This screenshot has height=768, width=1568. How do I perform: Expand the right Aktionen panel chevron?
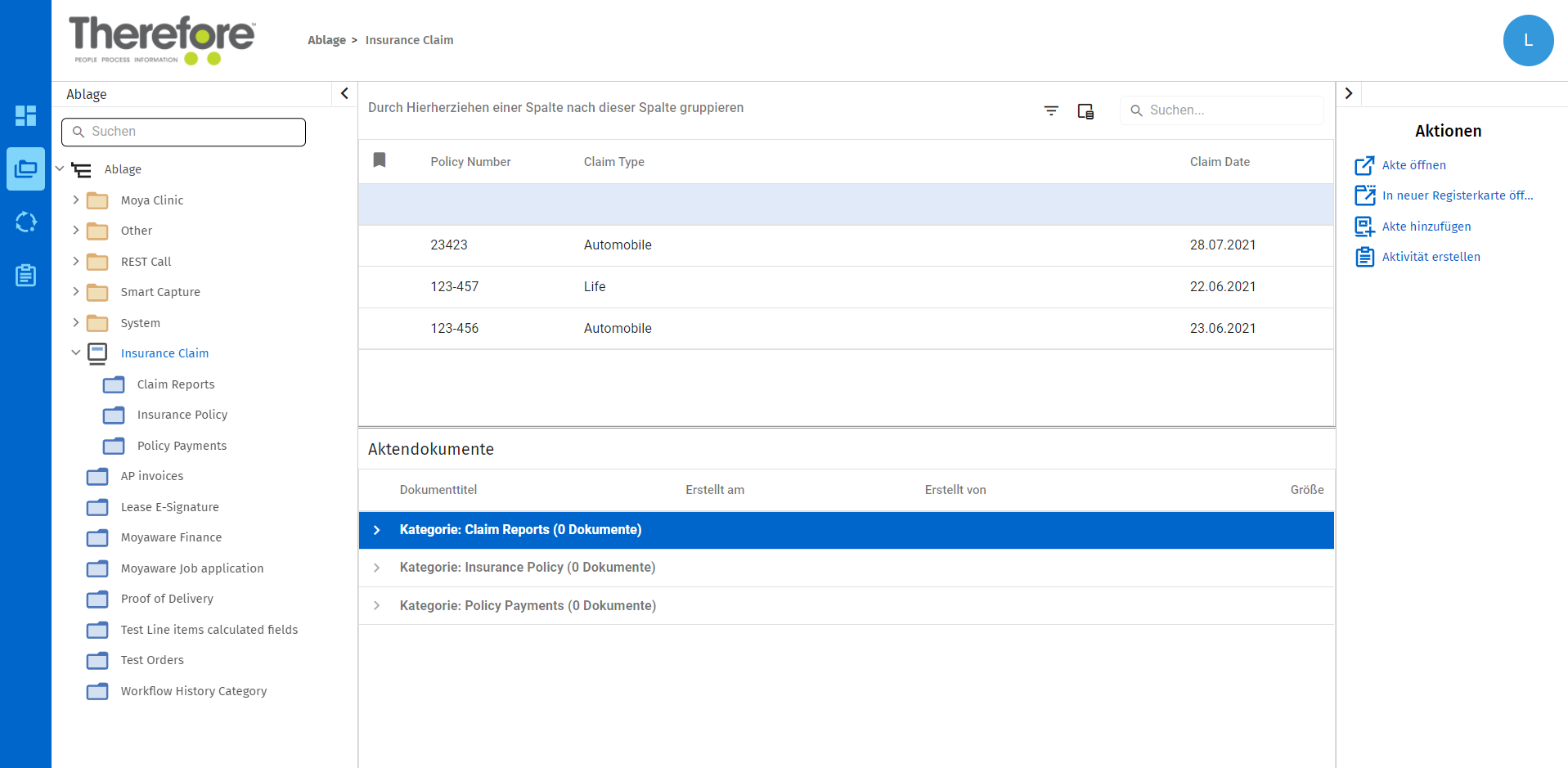(1349, 92)
